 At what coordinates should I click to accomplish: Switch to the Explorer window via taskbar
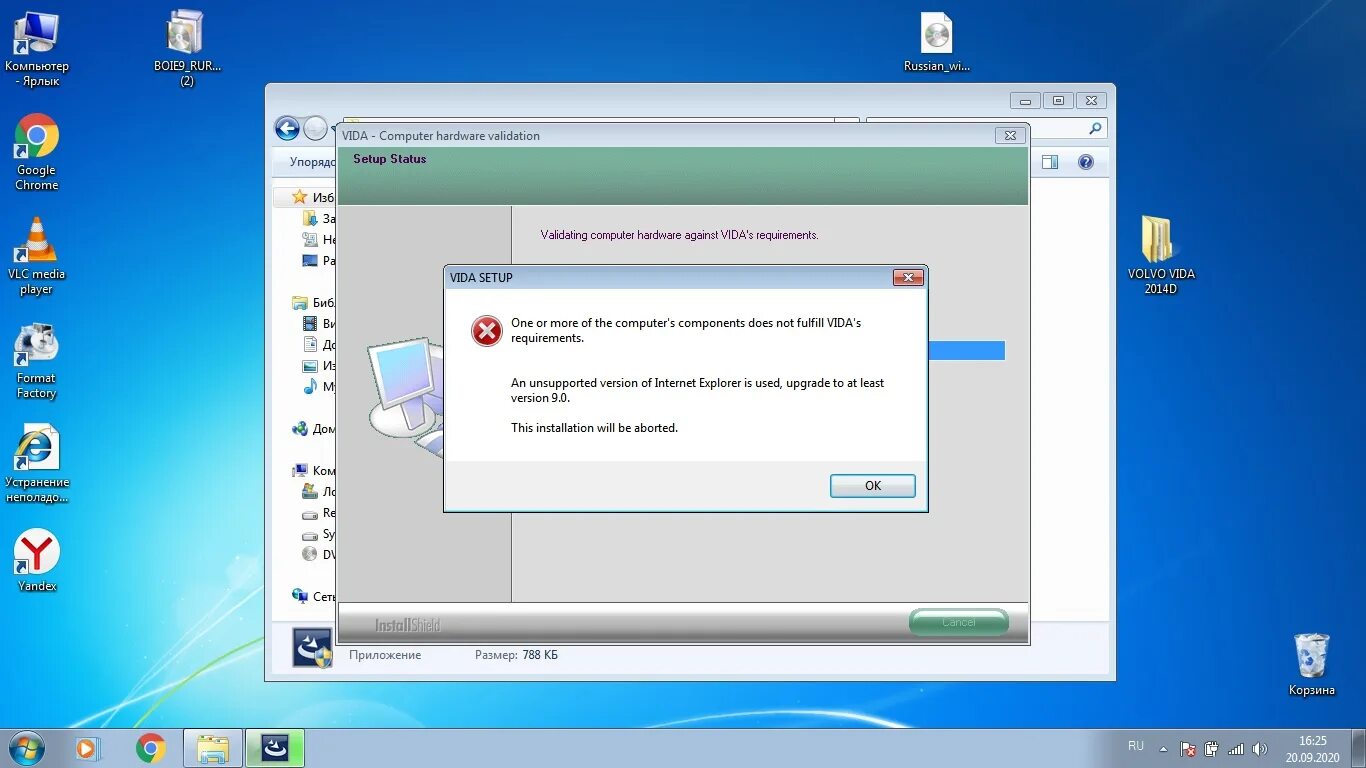pyautogui.click(x=213, y=747)
